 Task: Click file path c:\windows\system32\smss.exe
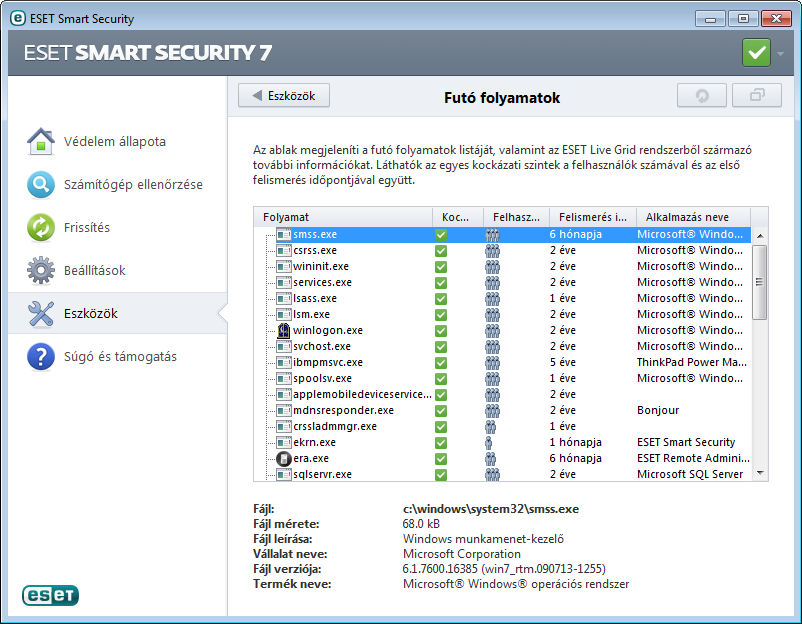tap(491, 509)
